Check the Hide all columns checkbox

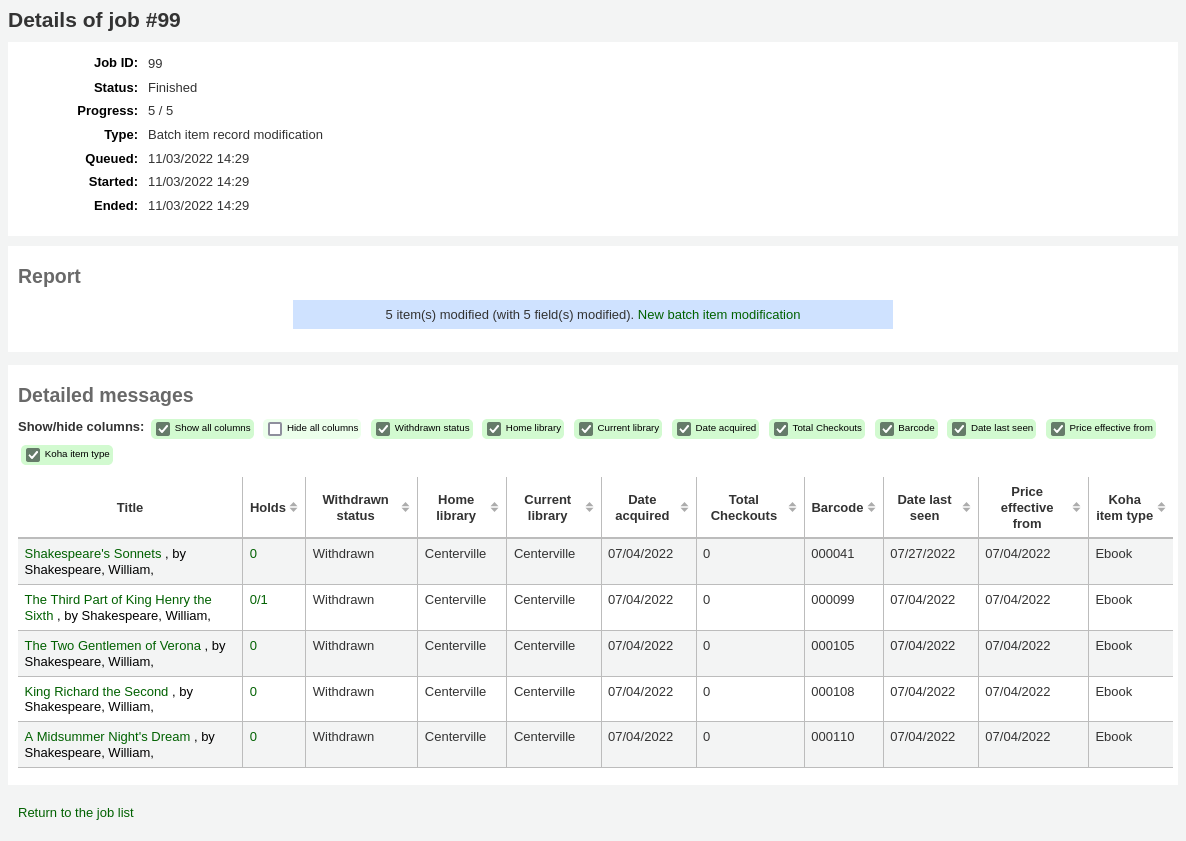[275, 429]
